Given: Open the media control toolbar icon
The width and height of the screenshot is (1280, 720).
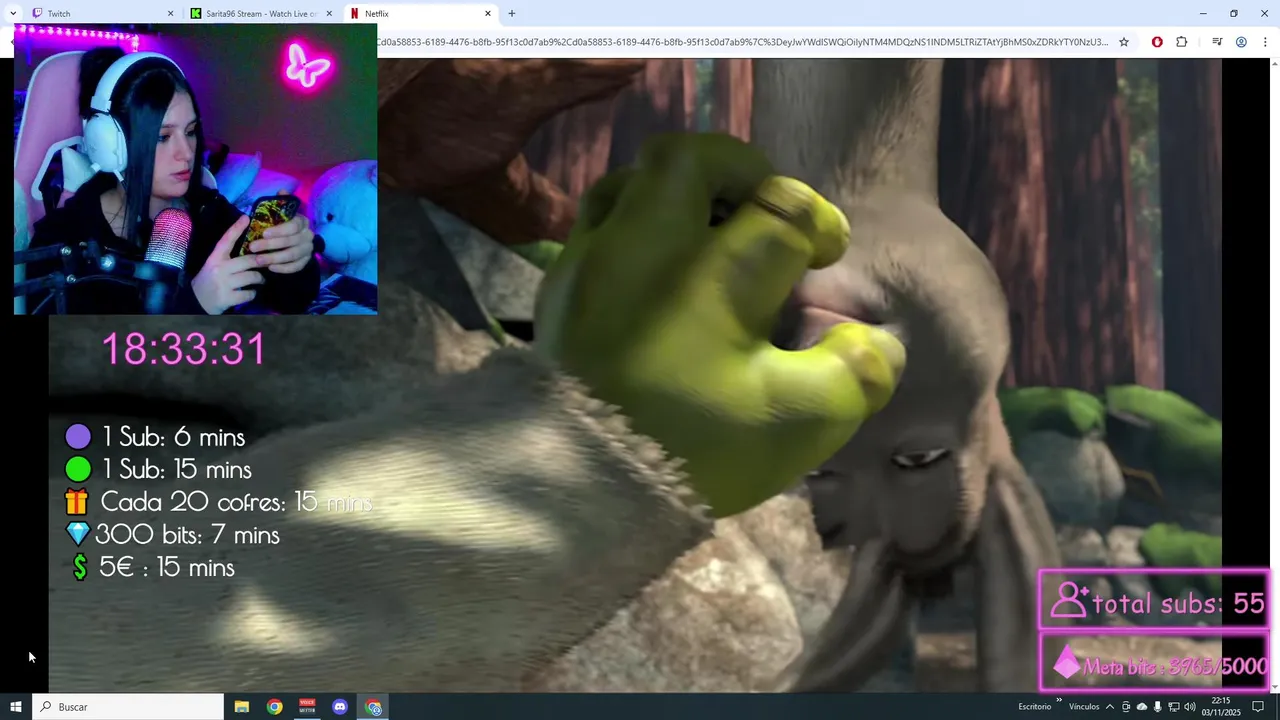Looking at the screenshot, I should click(x=1217, y=42).
